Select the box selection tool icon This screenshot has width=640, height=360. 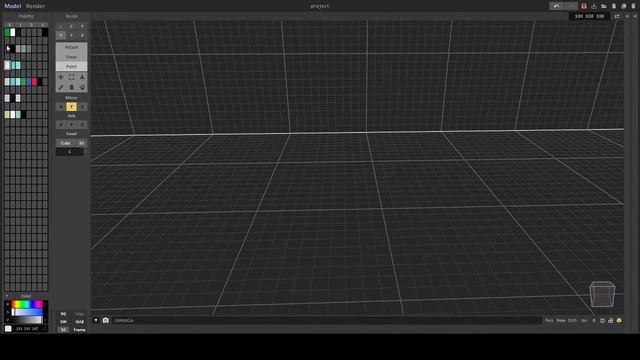coord(71,77)
